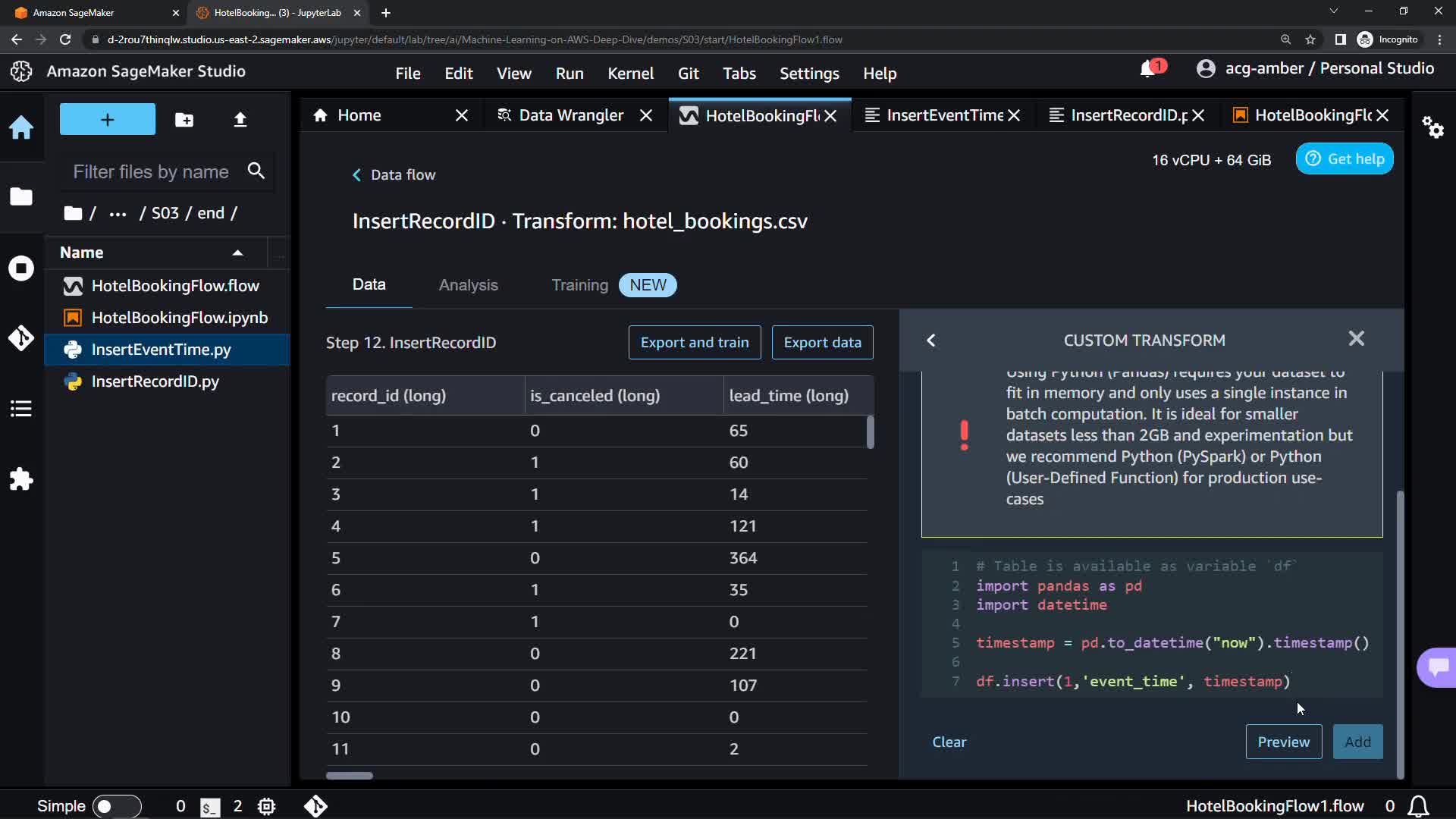Open the notifications bell with badge
Viewport: 1456px width, 819px height.
[1150, 69]
